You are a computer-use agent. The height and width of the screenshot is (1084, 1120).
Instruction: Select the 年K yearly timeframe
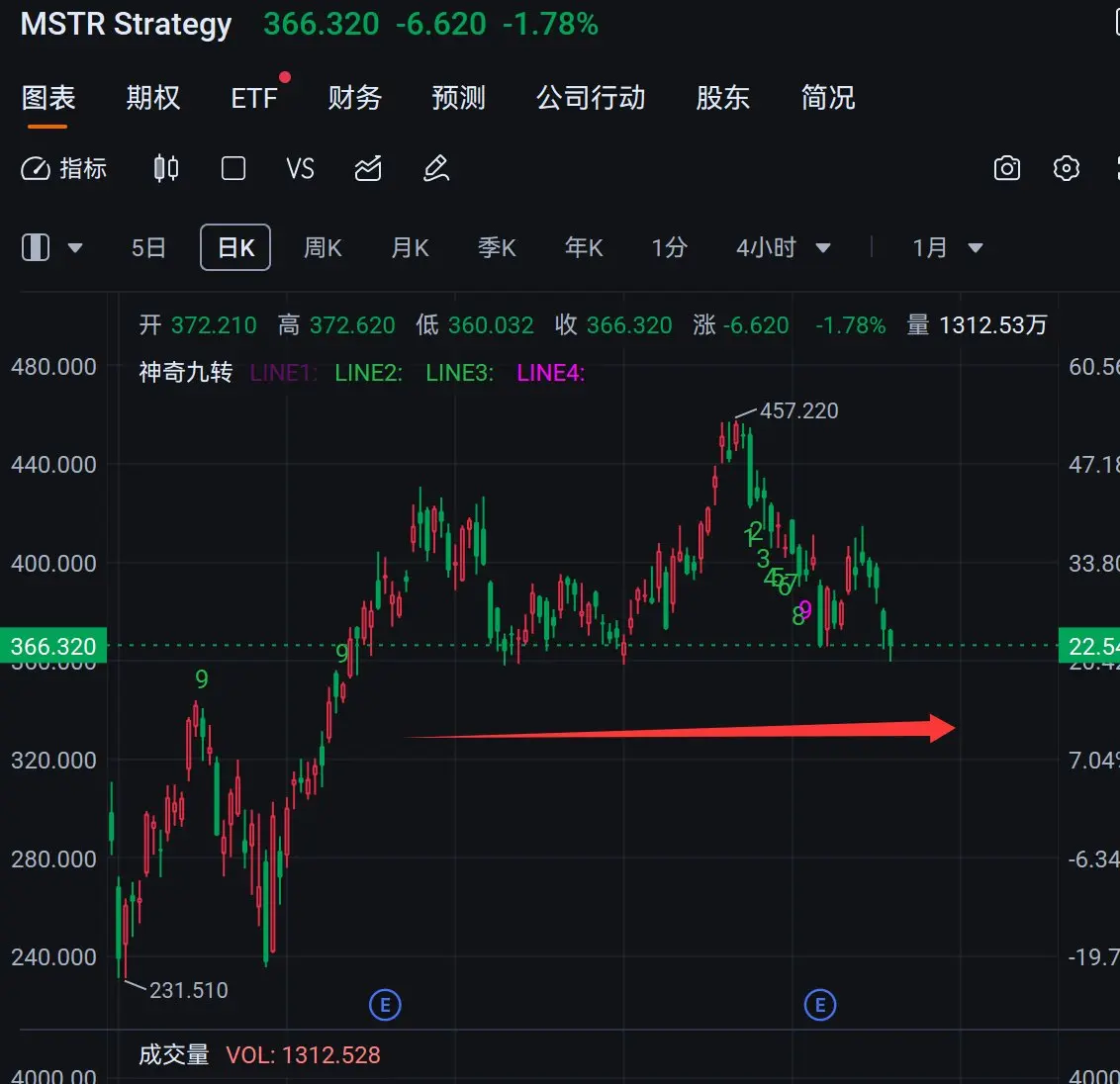point(584,248)
